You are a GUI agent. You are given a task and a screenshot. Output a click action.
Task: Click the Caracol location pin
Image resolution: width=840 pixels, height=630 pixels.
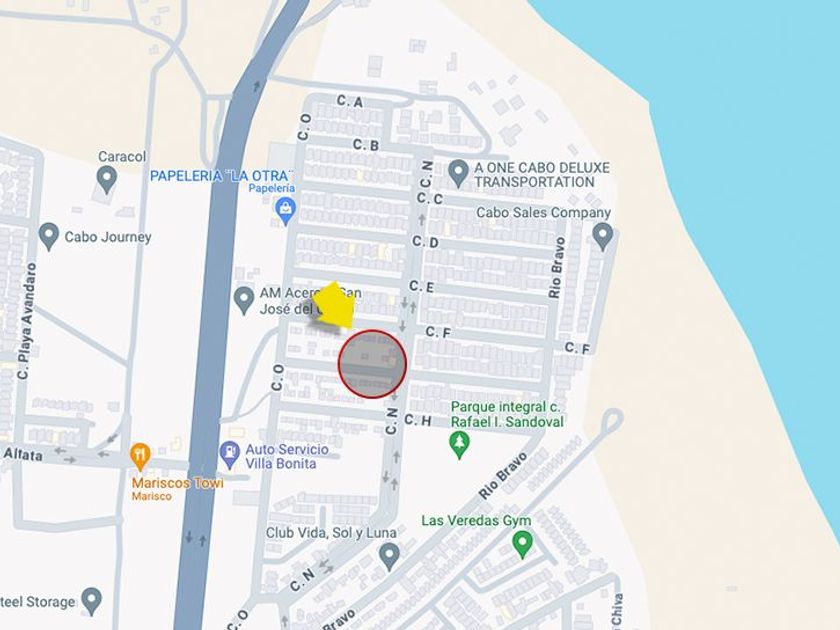point(107,179)
